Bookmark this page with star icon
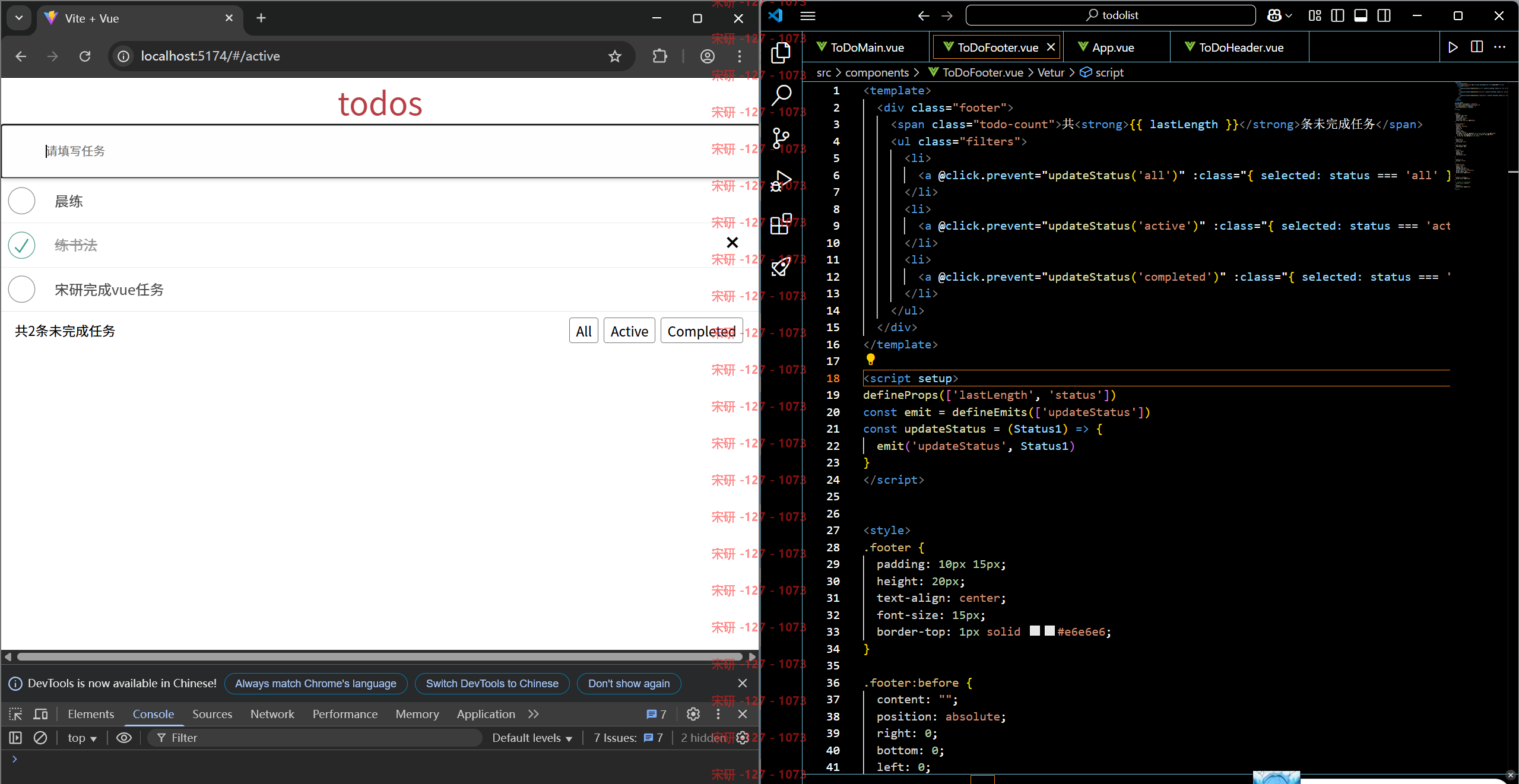Viewport: 1519px width, 784px height. tap(614, 56)
